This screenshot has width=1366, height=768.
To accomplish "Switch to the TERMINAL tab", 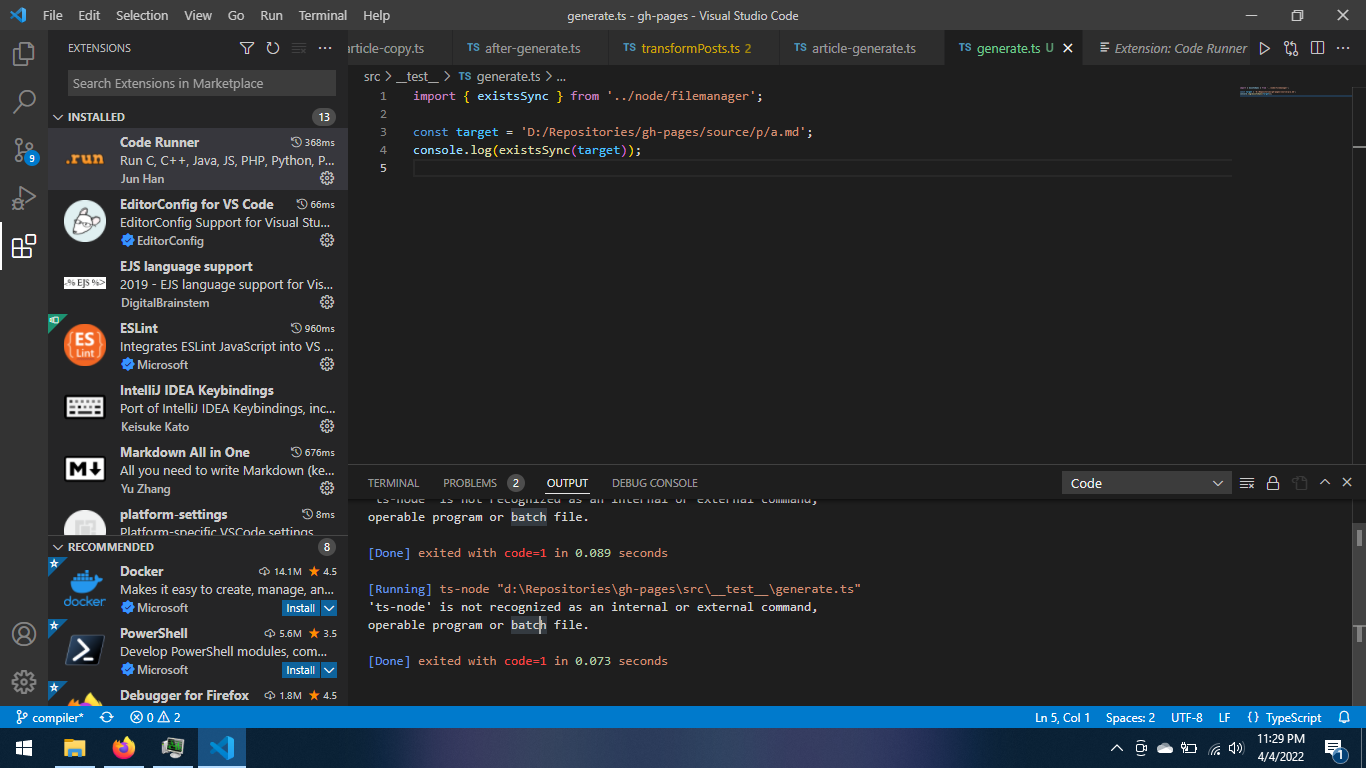I will tap(393, 482).
